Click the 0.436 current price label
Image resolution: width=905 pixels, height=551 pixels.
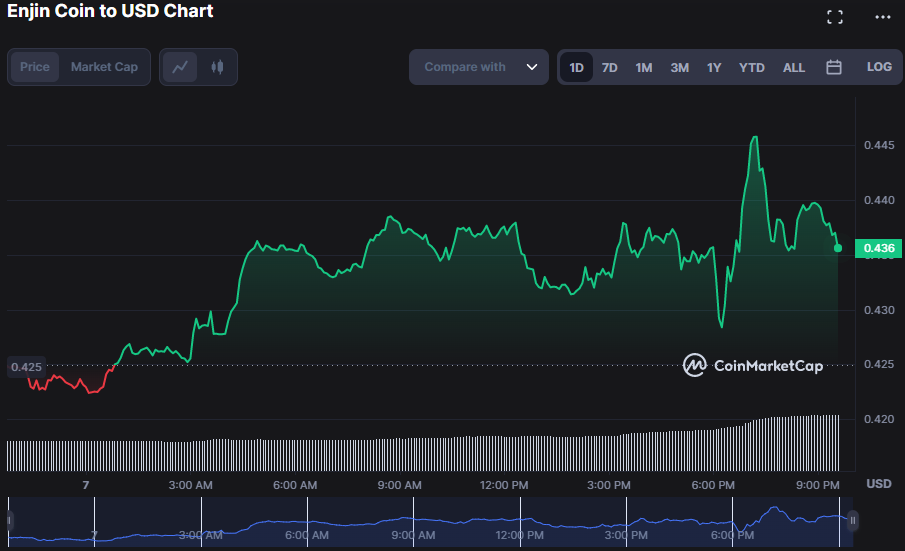pyautogui.click(x=878, y=248)
